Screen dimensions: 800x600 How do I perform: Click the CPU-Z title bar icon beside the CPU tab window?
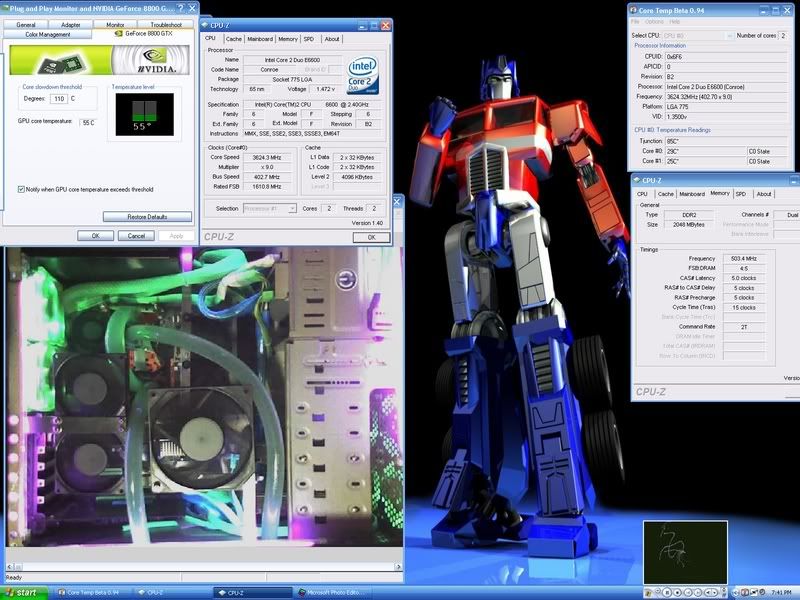click(205, 24)
